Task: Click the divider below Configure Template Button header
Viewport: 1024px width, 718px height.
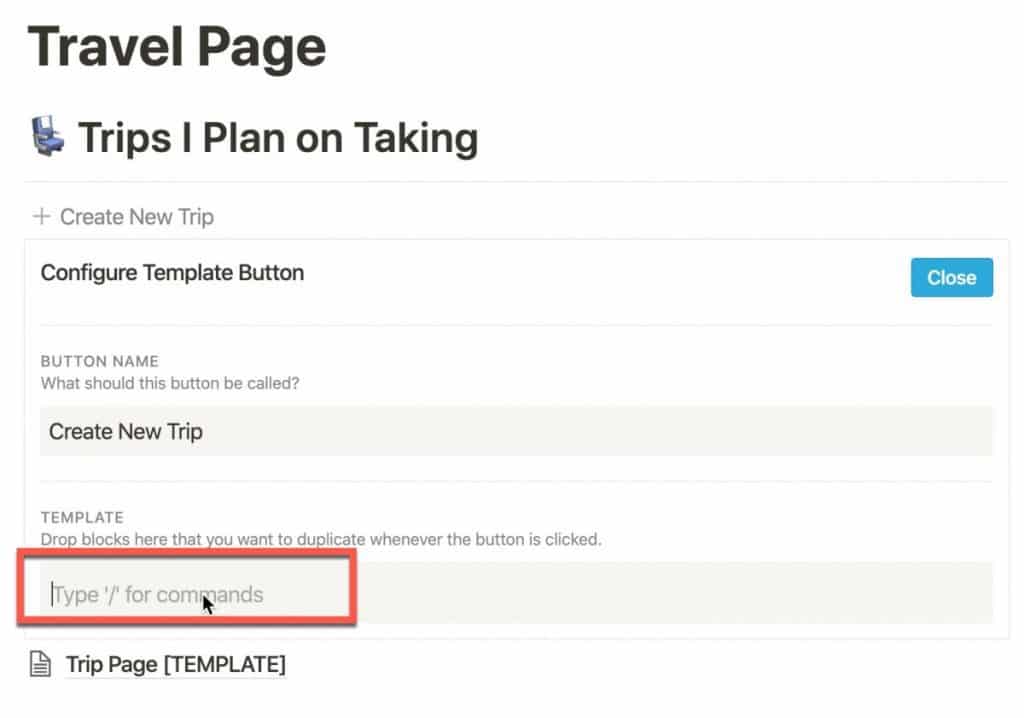Action: point(516,324)
